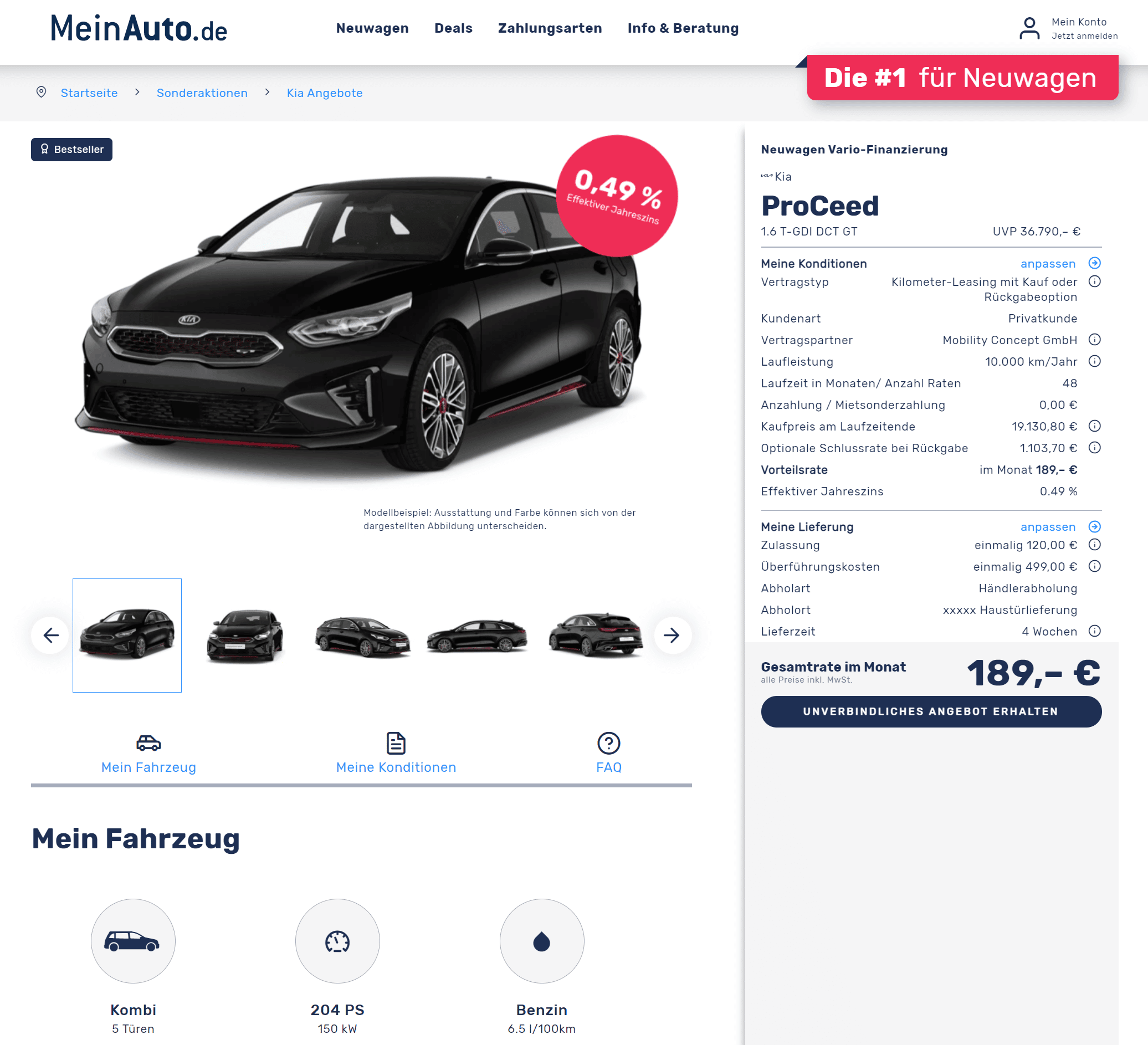1148x1045 pixels.
Task: Show next gallery images with right arrow
Action: pos(673,635)
